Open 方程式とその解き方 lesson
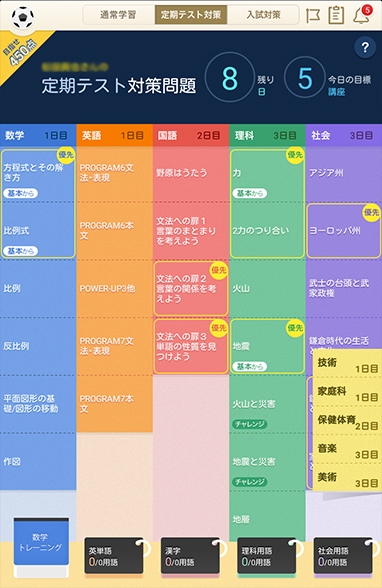 [x=38, y=175]
